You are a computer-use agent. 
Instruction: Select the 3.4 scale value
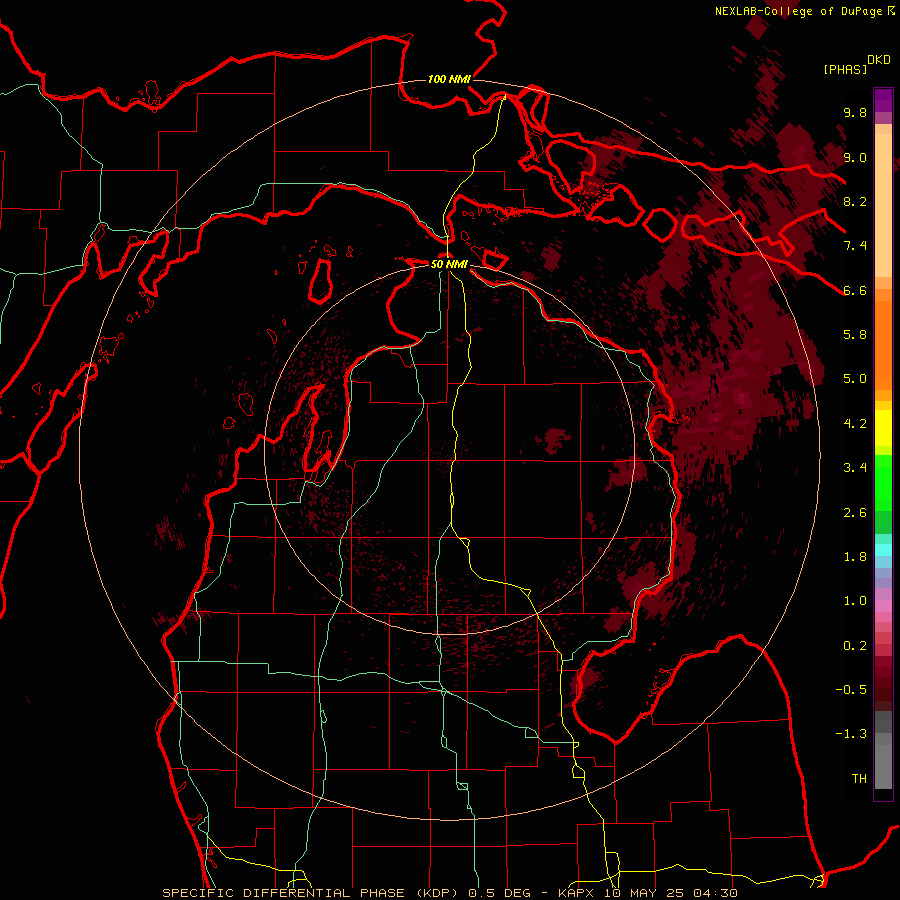855,468
